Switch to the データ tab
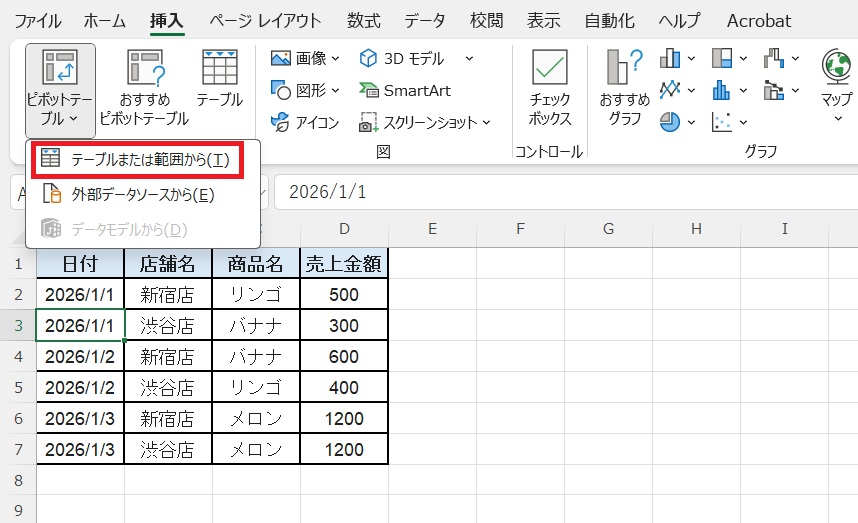The width and height of the screenshot is (858, 523). click(425, 21)
